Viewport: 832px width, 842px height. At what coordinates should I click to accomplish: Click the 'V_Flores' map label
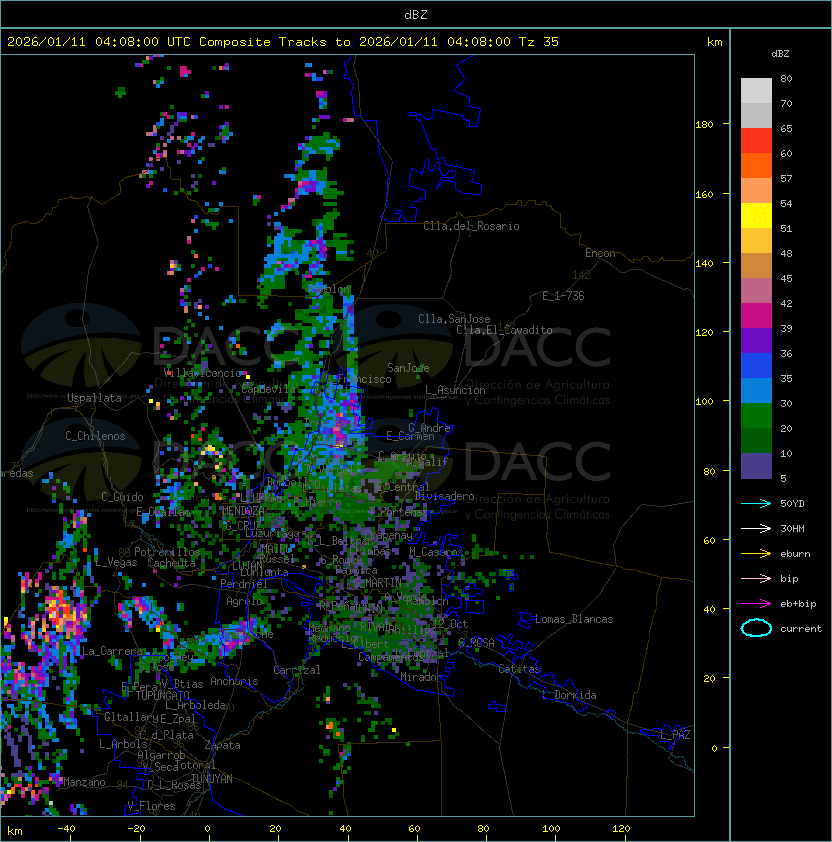(x=151, y=806)
